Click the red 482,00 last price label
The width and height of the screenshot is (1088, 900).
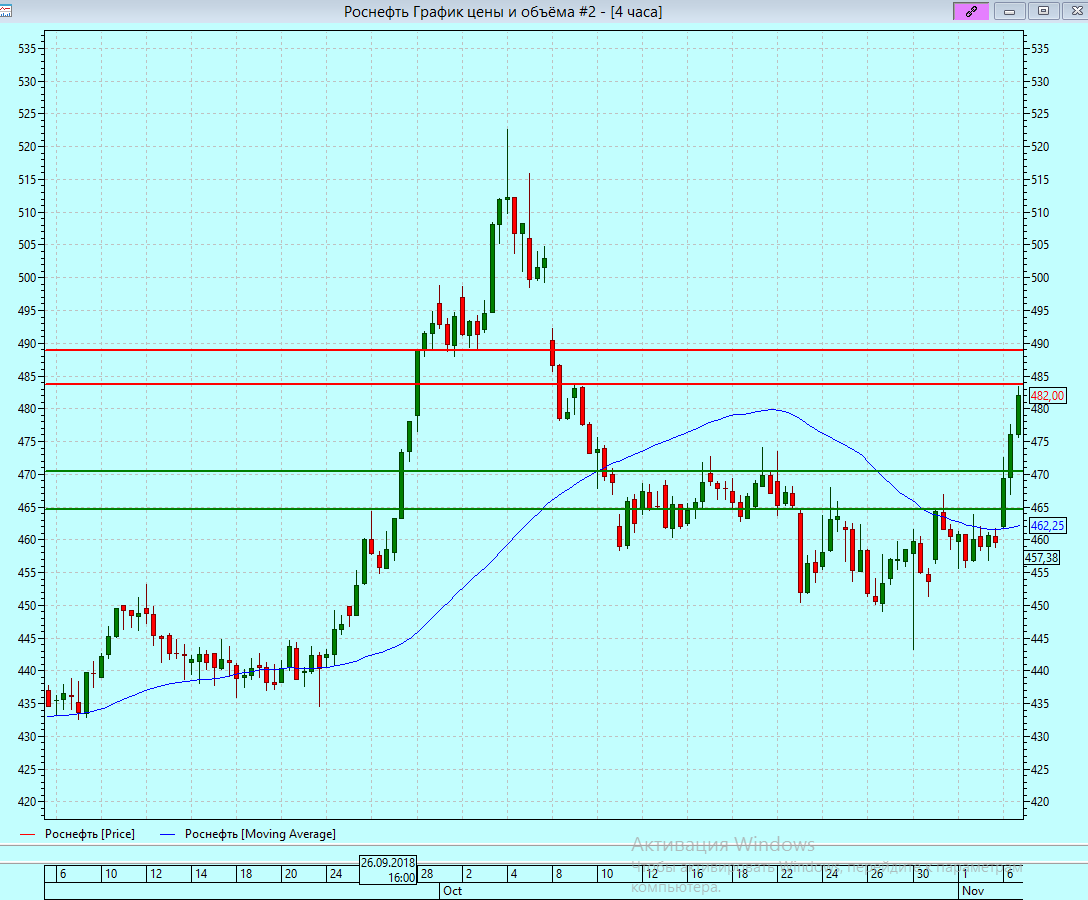pyautogui.click(x=1047, y=396)
